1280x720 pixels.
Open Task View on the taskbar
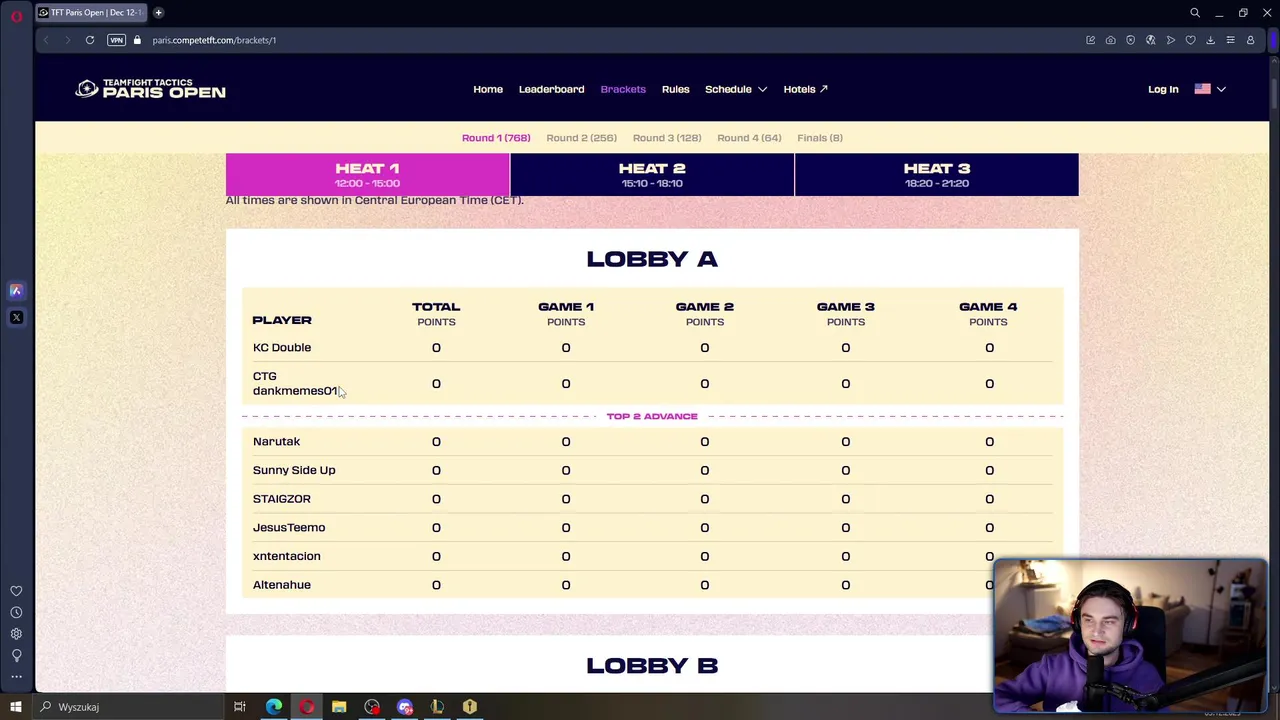(240, 707)
